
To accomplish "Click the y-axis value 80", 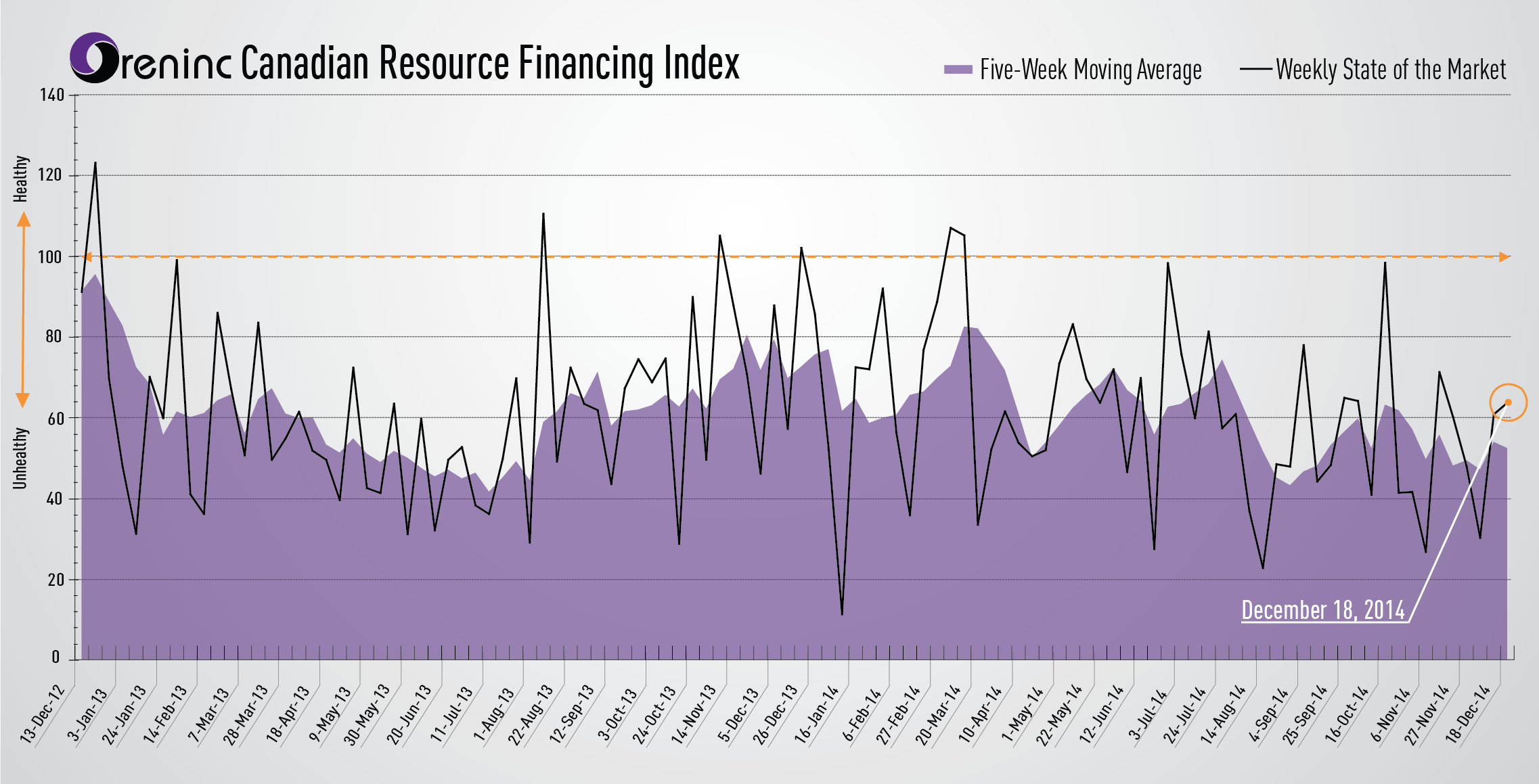I will tap(53, 337).
